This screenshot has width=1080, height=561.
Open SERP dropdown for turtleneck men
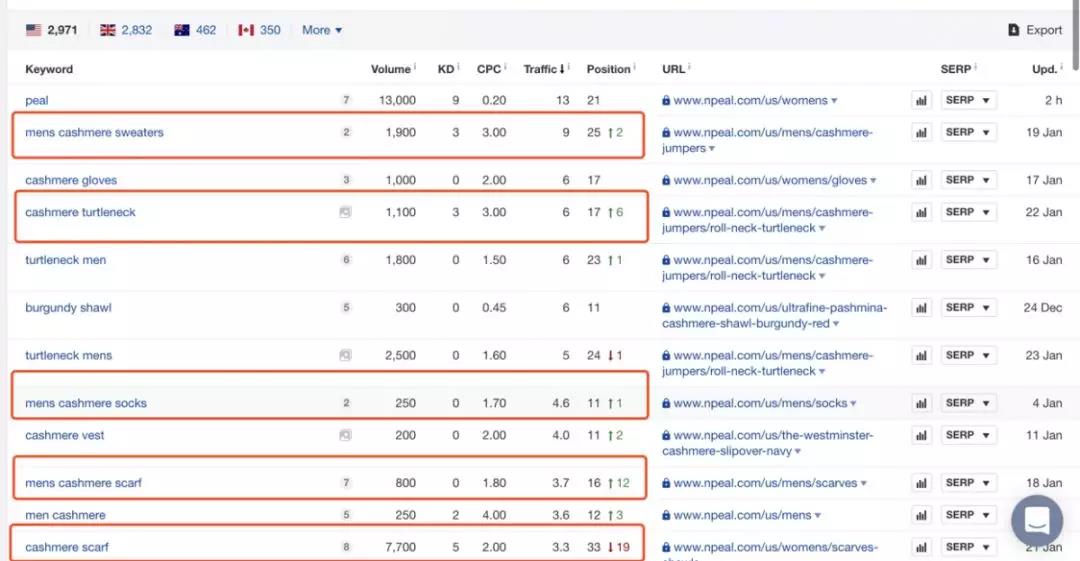click(x=968, y=260)
